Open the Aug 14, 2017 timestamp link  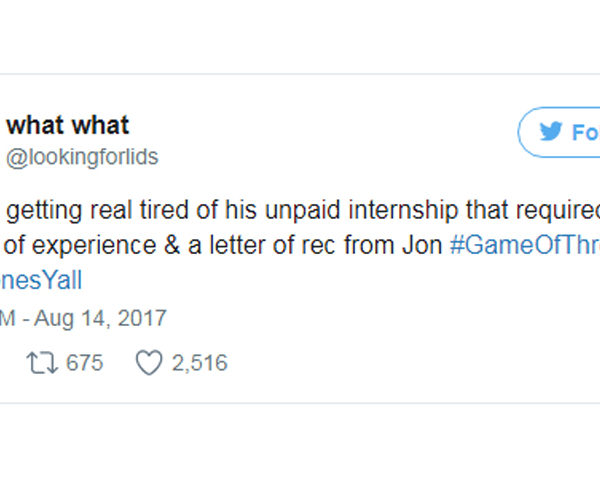pos(96,318)
